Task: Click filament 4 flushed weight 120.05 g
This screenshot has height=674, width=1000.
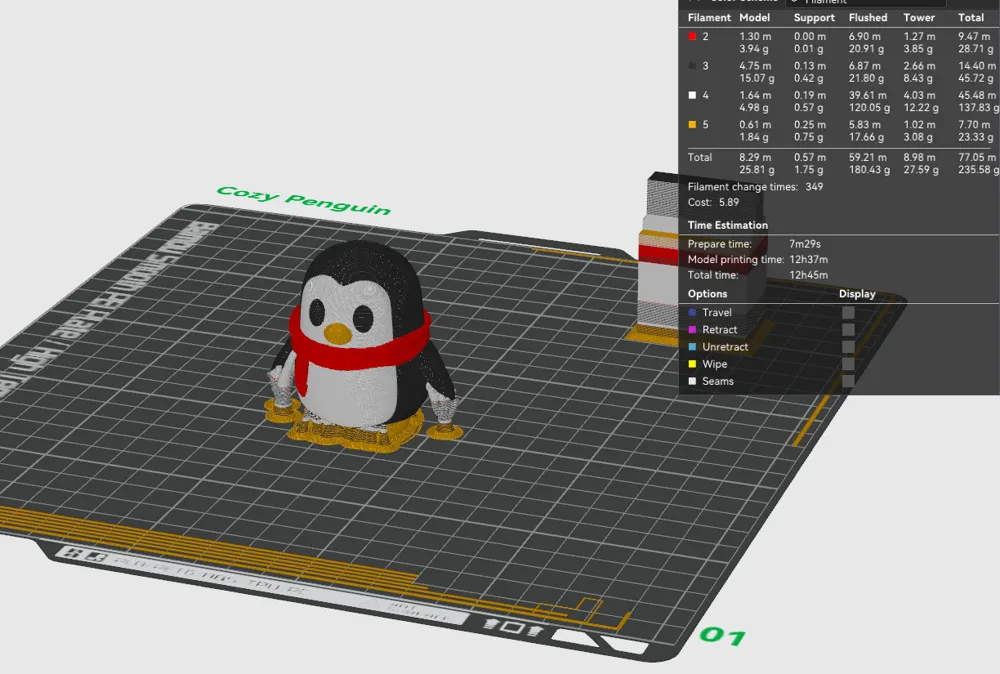Action: pyautogui.click(x=869, y=108)
